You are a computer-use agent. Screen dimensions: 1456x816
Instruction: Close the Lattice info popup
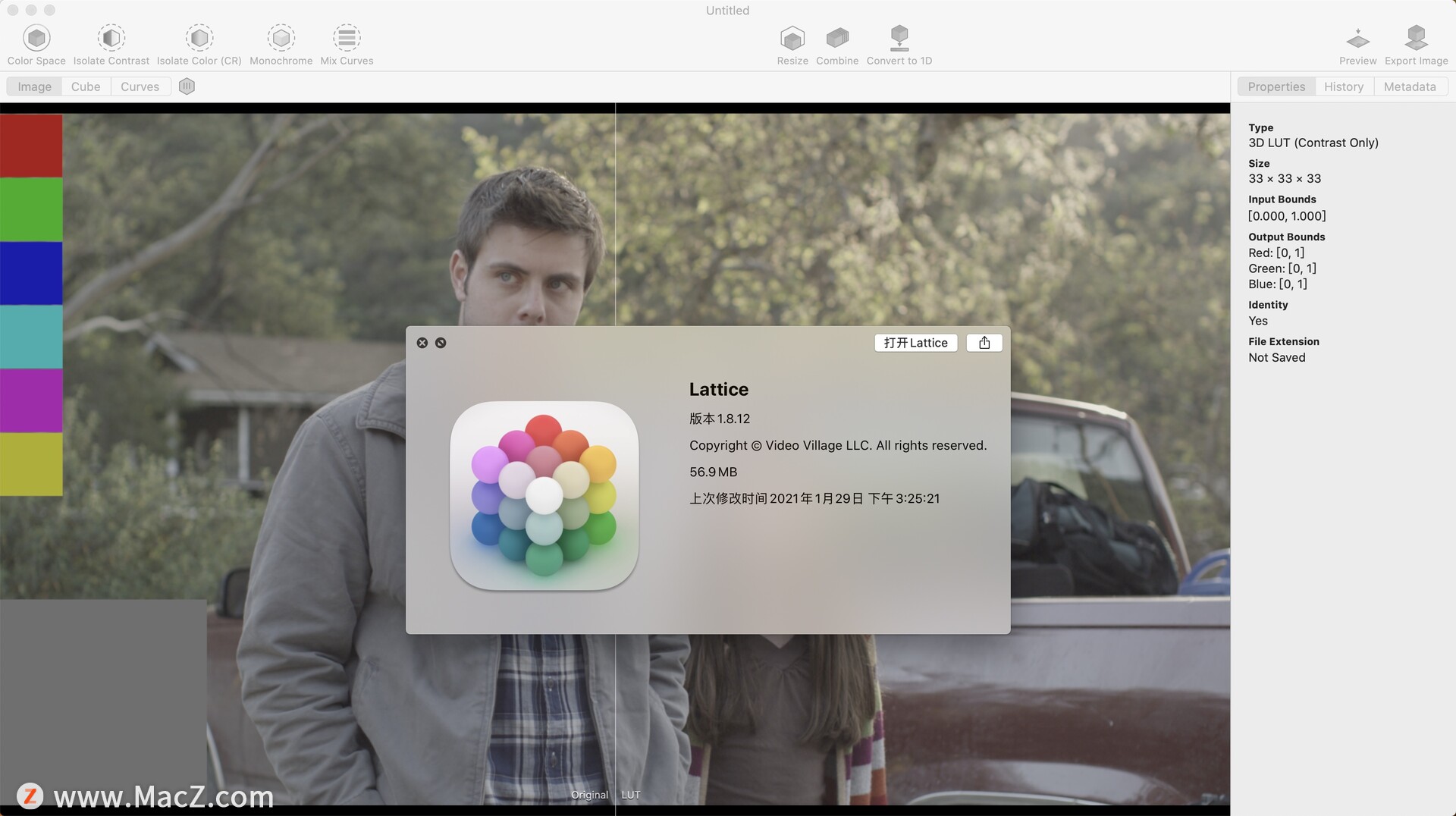(x=422, y=343)
